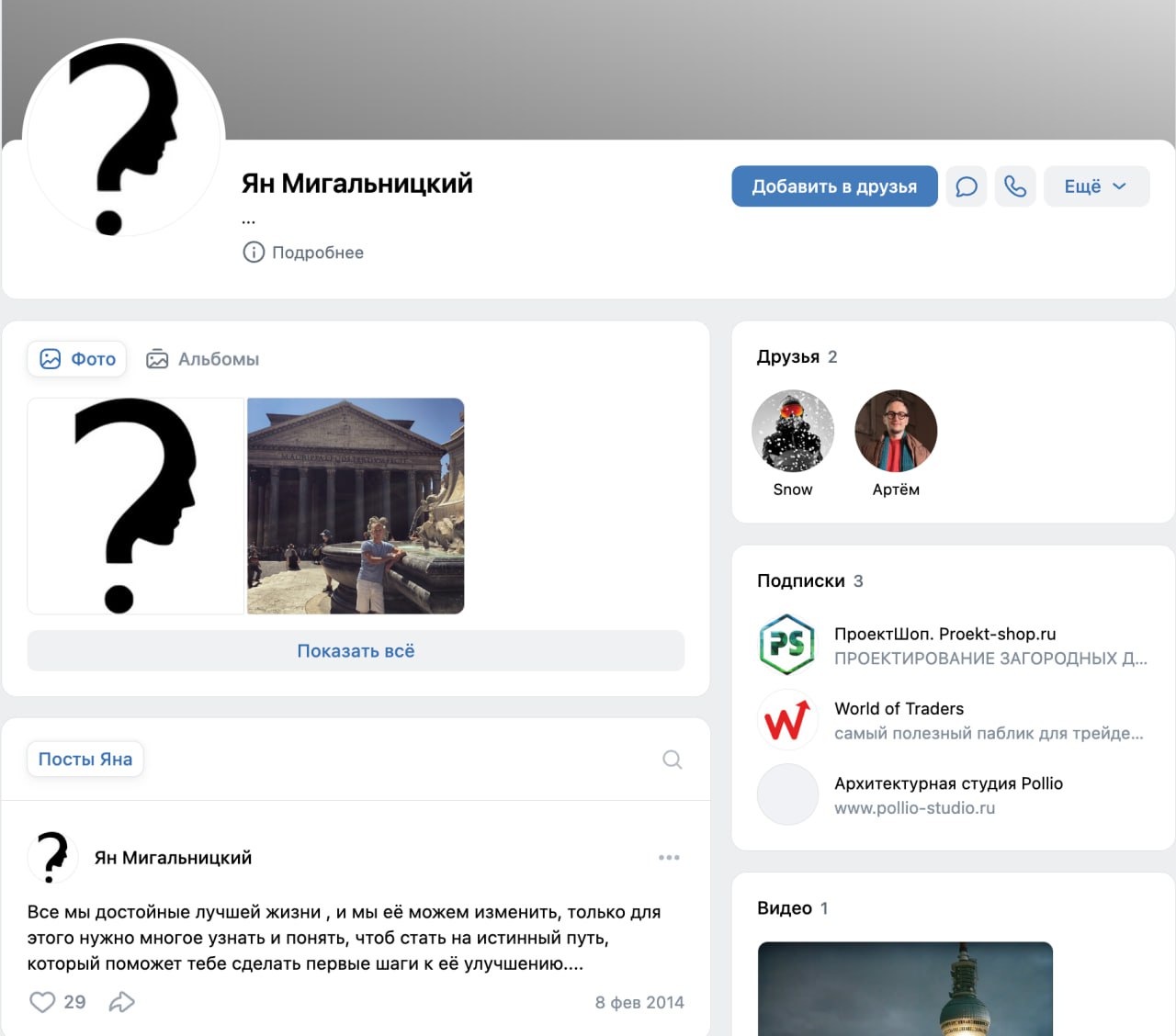Click the post author's small avatar
1176x1036 pixels.
(51, 857)
